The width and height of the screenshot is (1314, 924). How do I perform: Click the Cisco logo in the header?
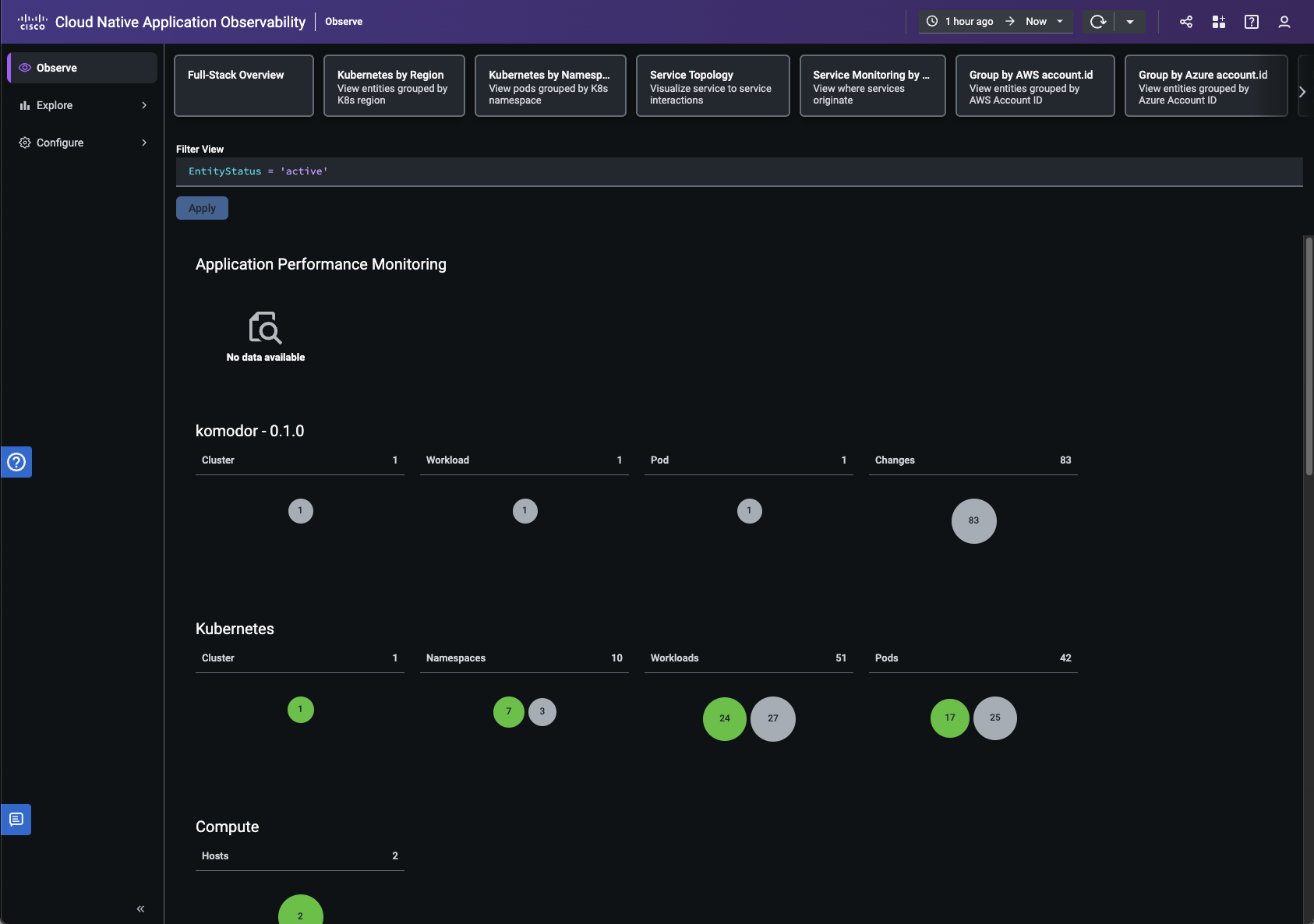[x=32, y=21]
